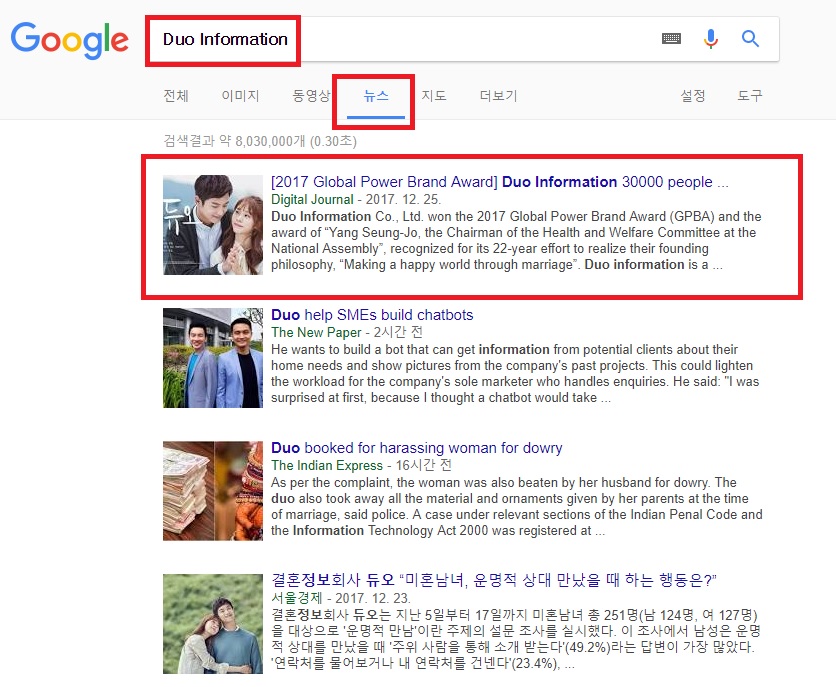The image size is (836, 687).
Task: Click the couple in field thumbnail
Action: 213,624
